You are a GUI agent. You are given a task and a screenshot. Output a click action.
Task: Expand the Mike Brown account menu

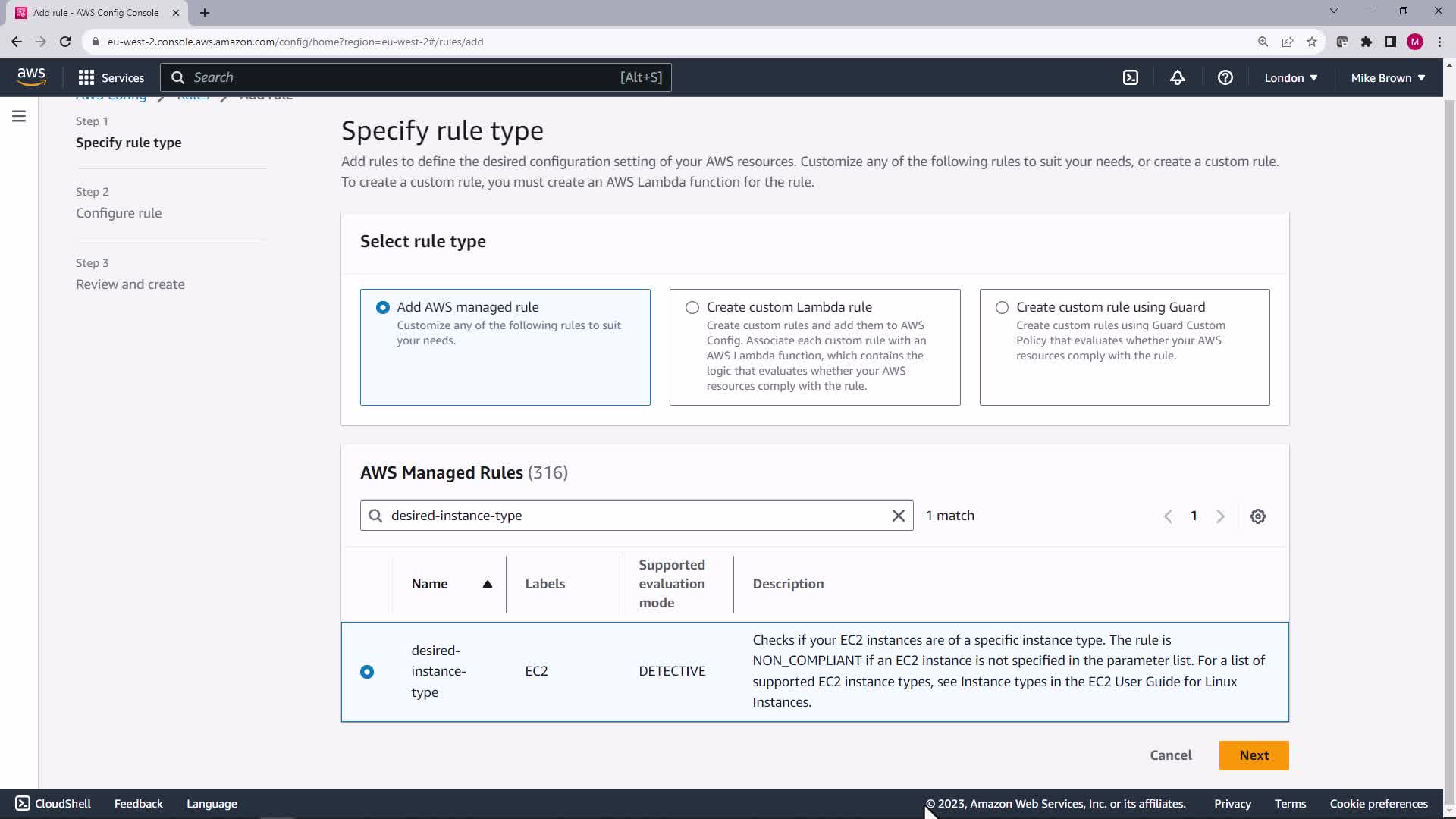[1388, 77]
